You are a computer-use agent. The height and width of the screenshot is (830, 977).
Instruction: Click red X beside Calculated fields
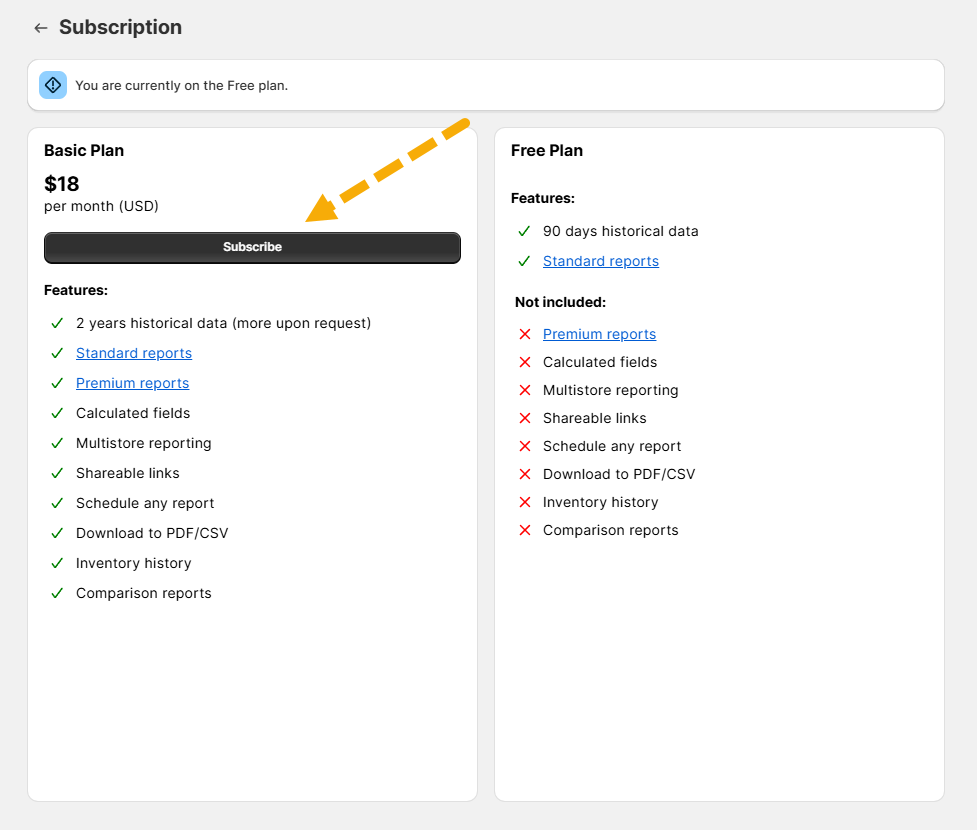(524, 362)
